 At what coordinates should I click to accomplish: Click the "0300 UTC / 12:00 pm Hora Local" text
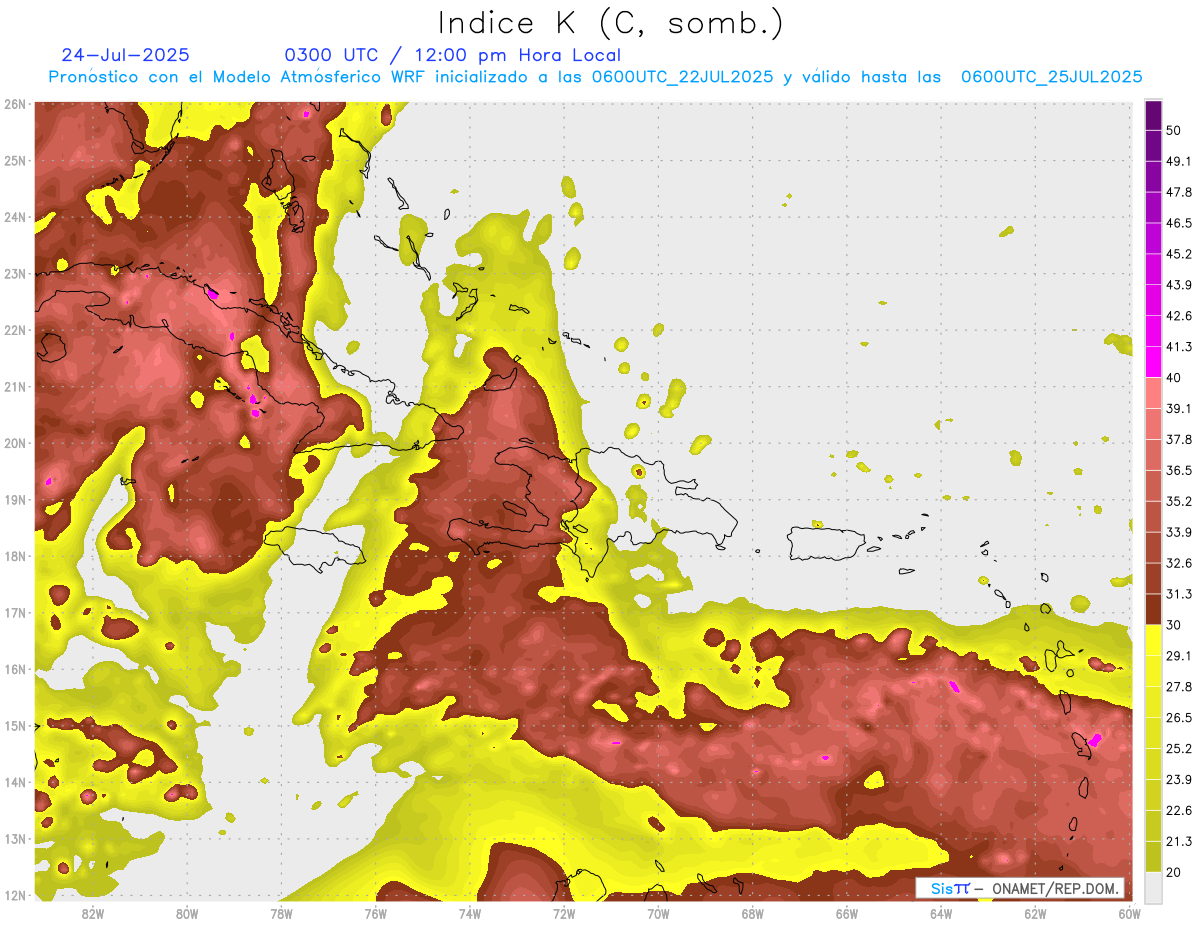tap(452, 55)
